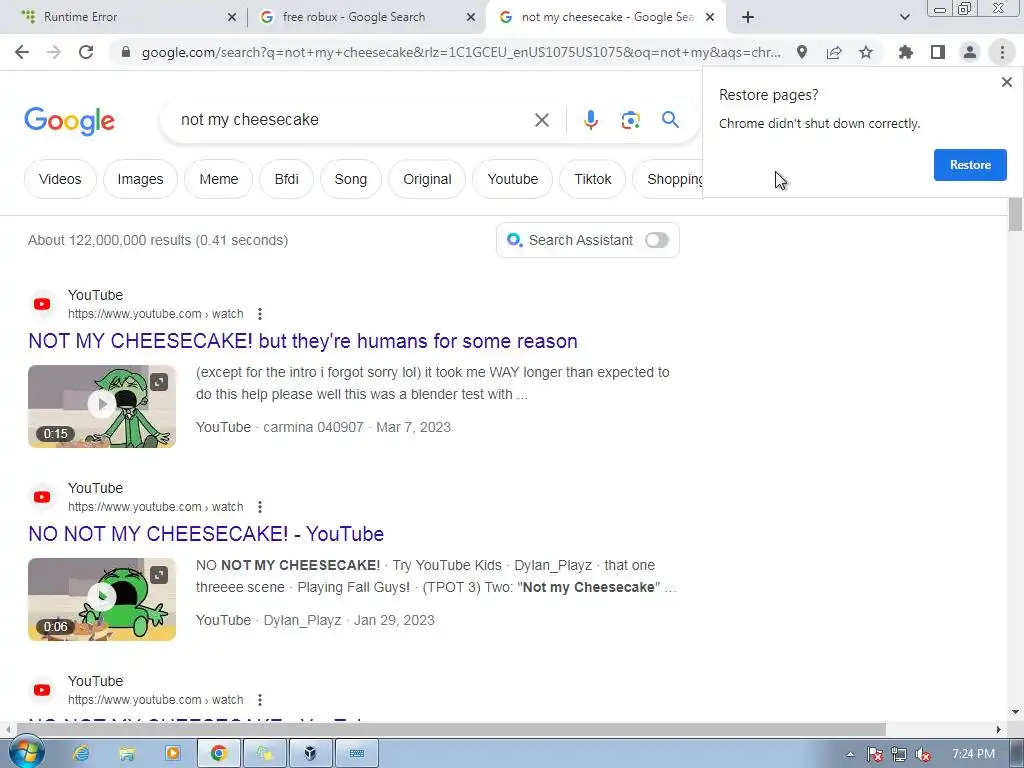Open the Chrome three-dot menu

point(1002,52)
